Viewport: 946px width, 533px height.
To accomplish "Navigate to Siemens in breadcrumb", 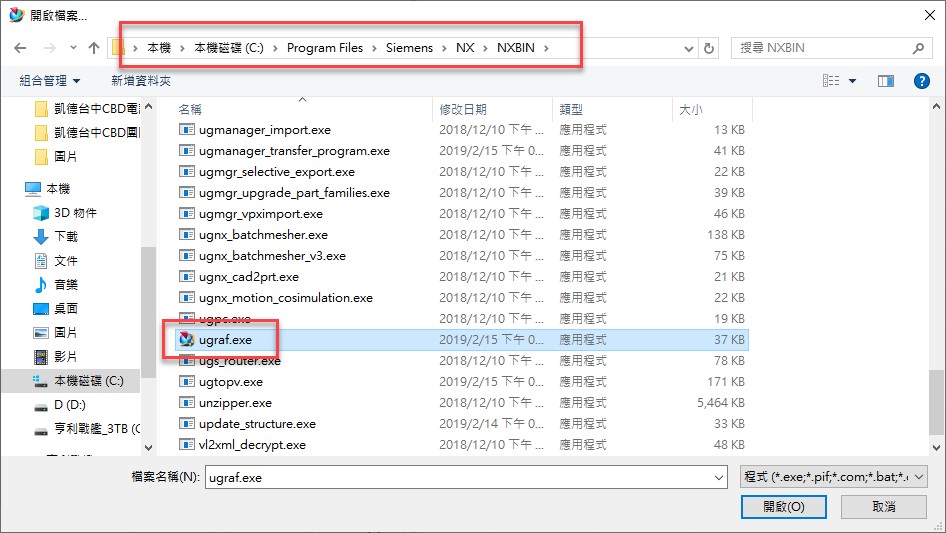I will (x=409, y=48).
